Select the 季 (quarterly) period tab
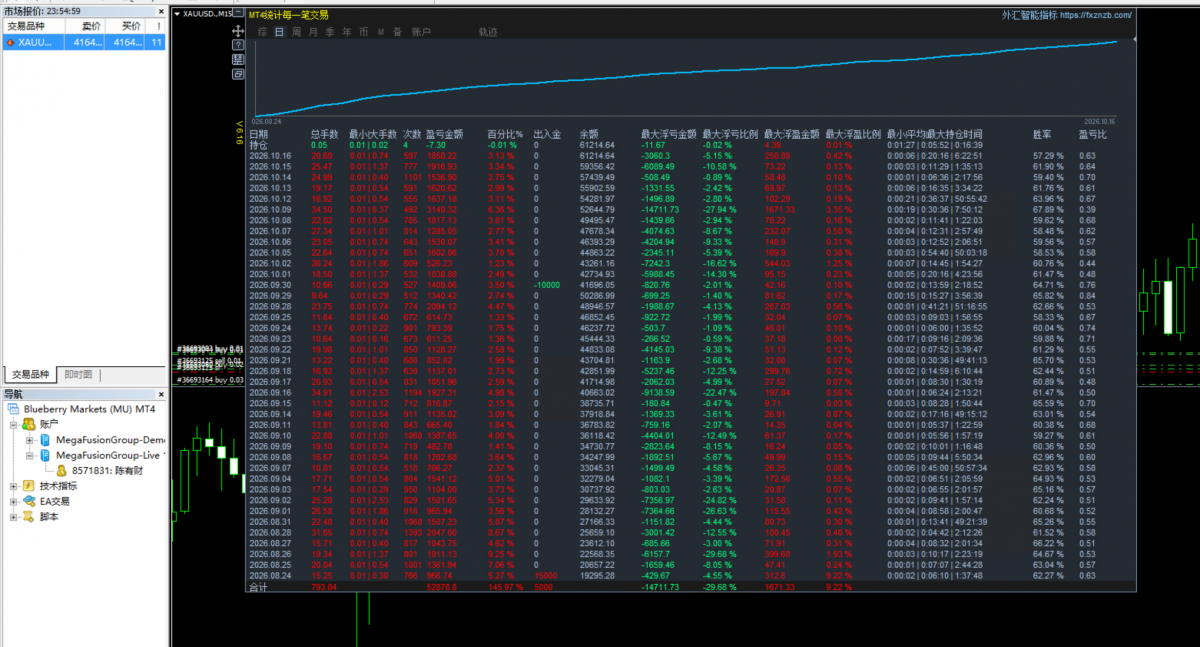 pos(331,32)
